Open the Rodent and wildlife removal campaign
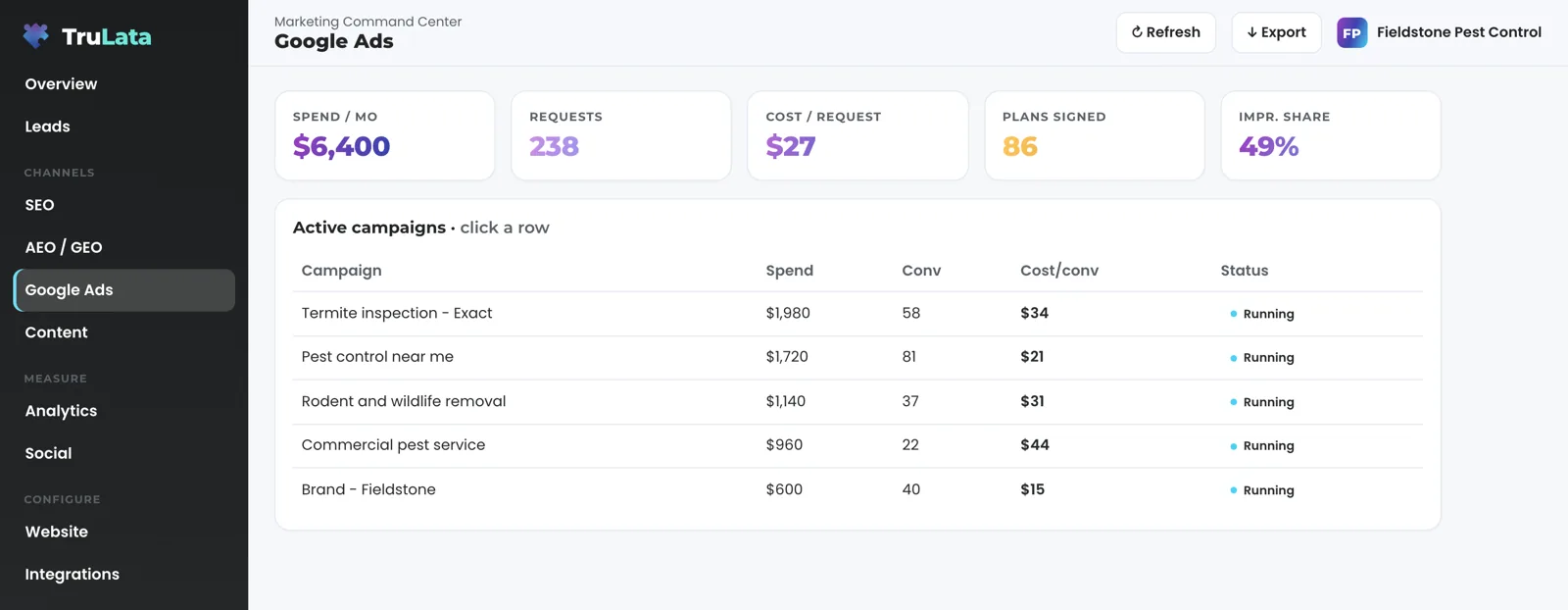Screen dimensions: 1568x610 (857, 402)
